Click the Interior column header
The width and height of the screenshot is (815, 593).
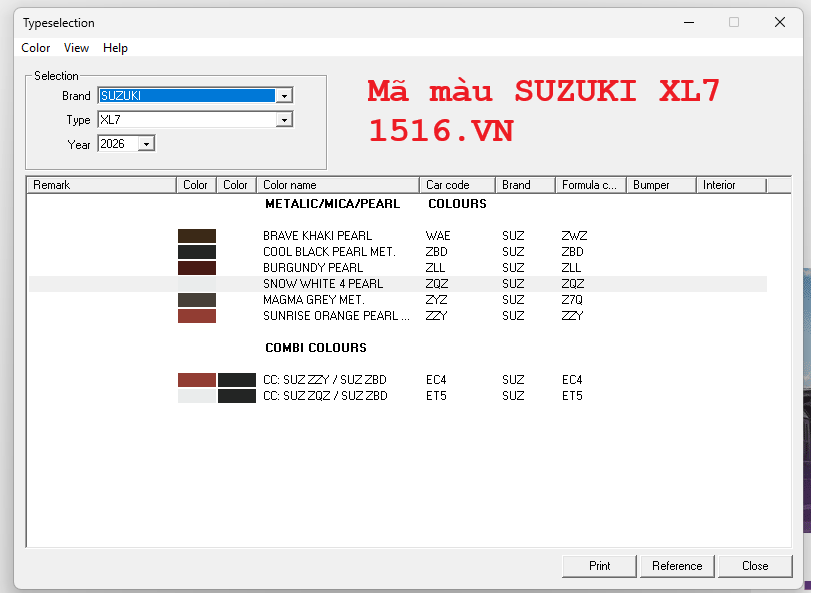[731, 185]
